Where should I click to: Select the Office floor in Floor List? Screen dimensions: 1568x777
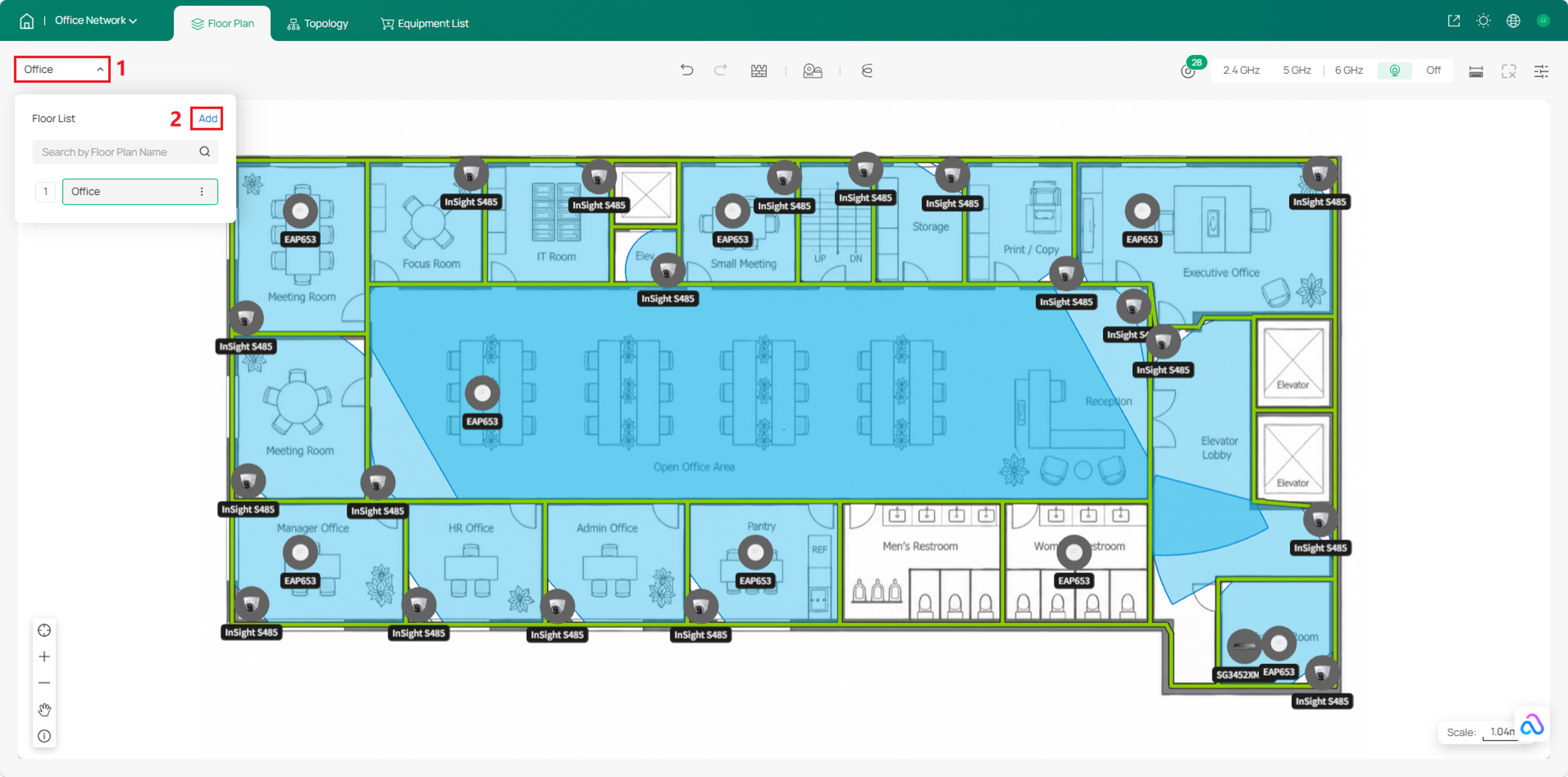tap(140, 191)
